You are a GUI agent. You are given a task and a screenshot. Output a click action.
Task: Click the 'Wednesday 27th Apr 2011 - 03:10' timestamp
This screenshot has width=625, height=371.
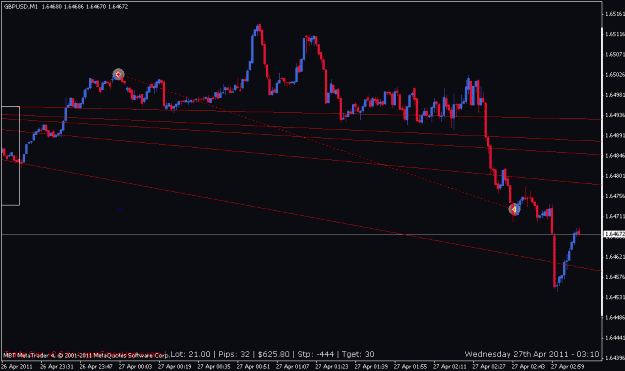click(531, 354)
